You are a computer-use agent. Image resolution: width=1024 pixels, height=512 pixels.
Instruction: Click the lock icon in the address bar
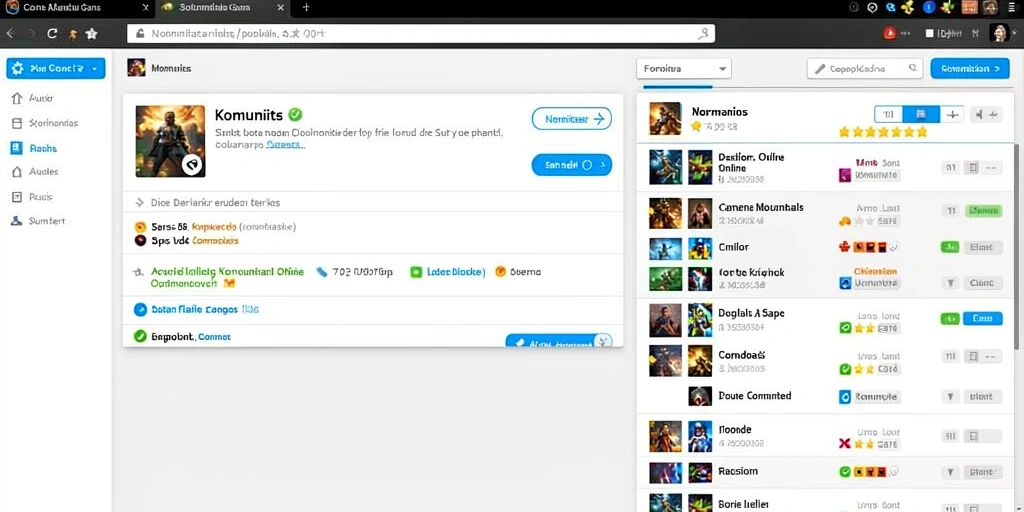pyautogui.click(x=138, y=33)
